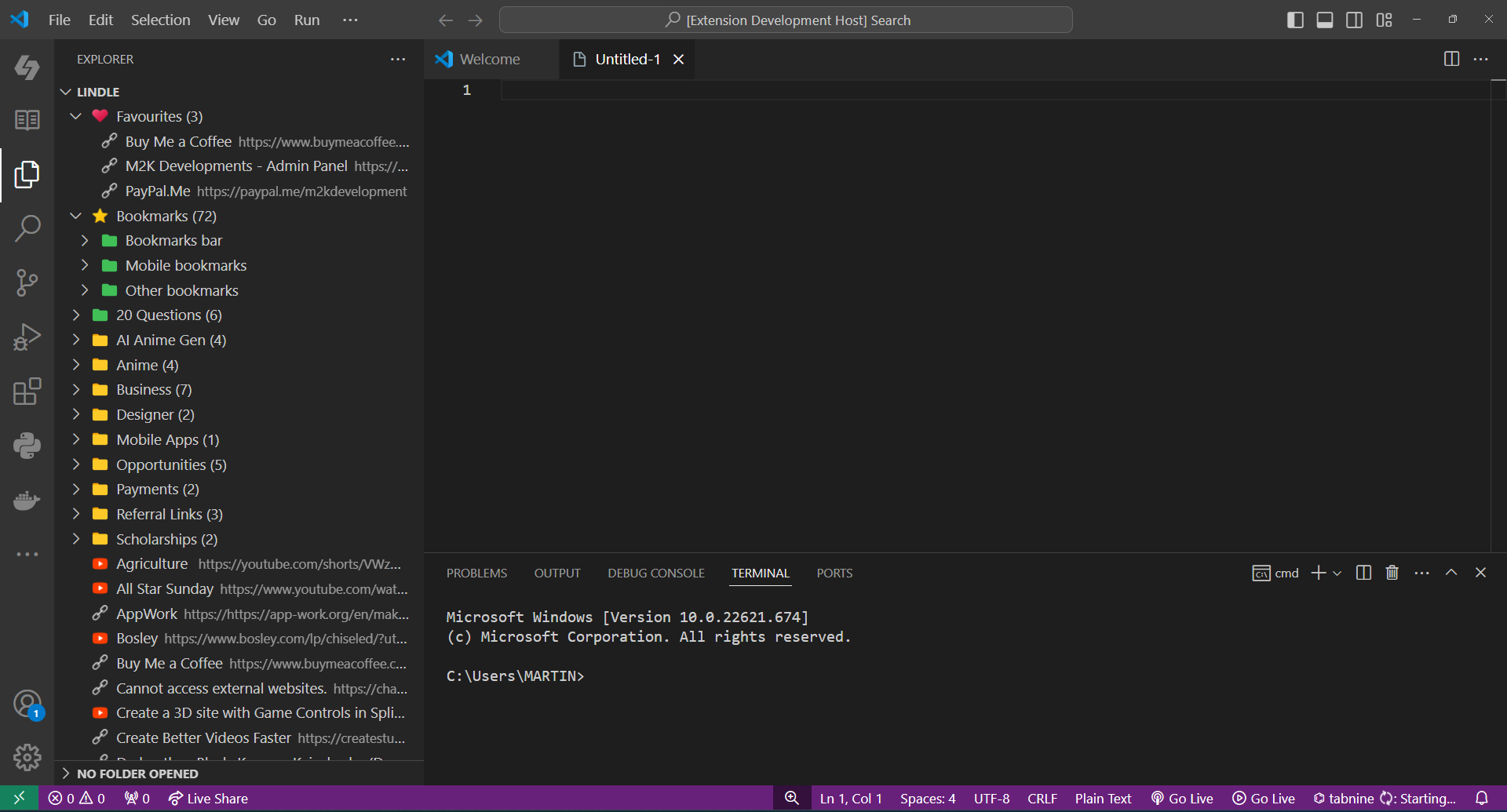Open the File menu
1507x812 pixels.
60,20
